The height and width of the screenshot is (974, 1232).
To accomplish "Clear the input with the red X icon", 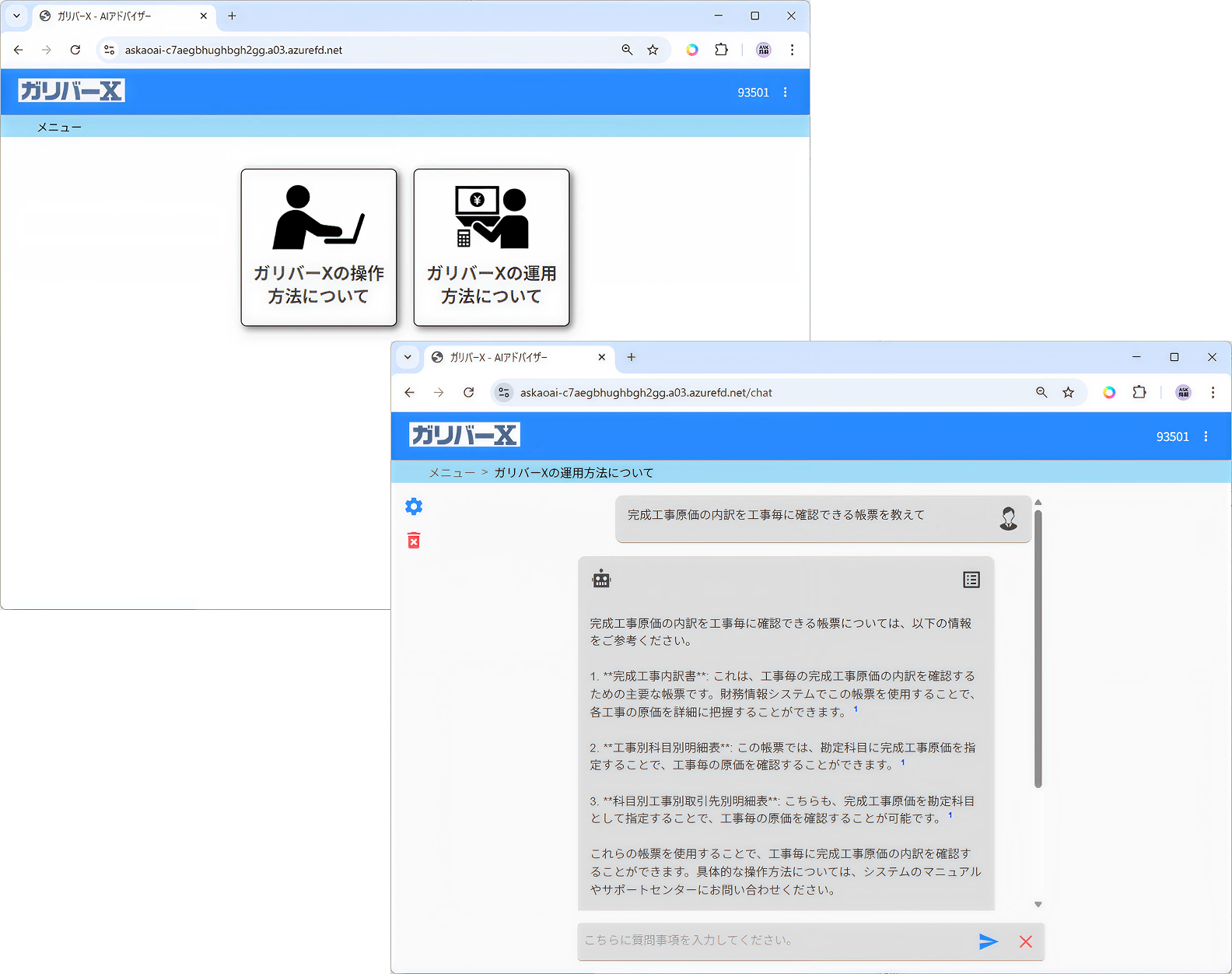I will point(1026,942).
